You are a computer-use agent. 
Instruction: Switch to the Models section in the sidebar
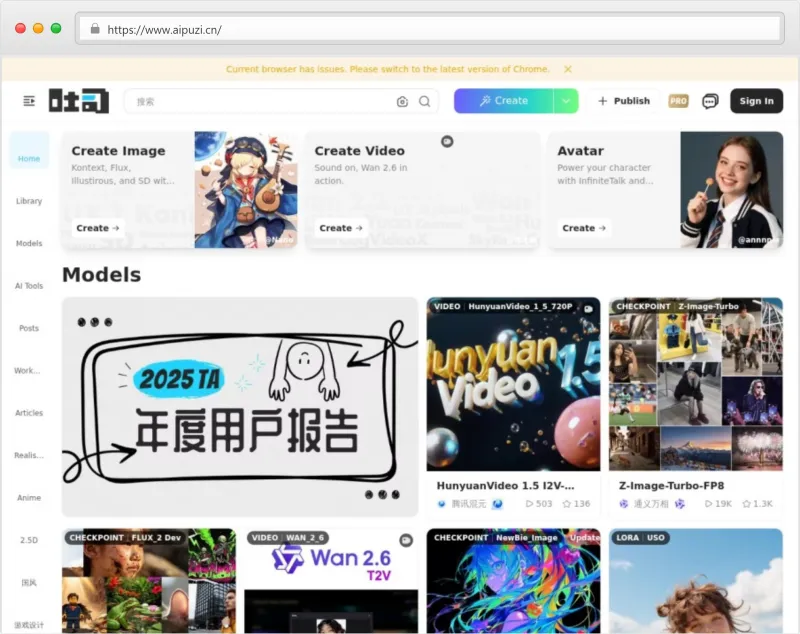click(x=28, y=243)
